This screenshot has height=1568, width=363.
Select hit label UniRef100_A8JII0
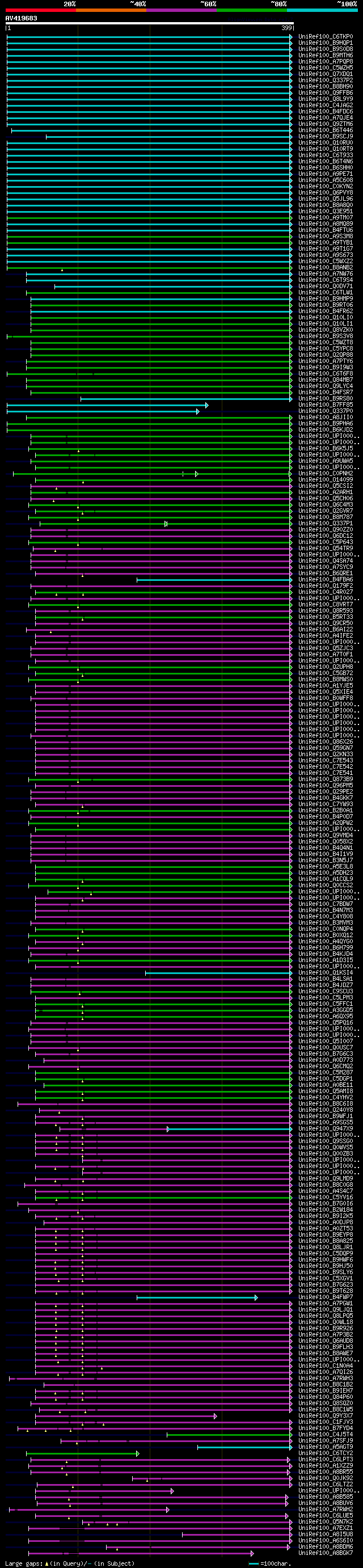tap(325, 418)
